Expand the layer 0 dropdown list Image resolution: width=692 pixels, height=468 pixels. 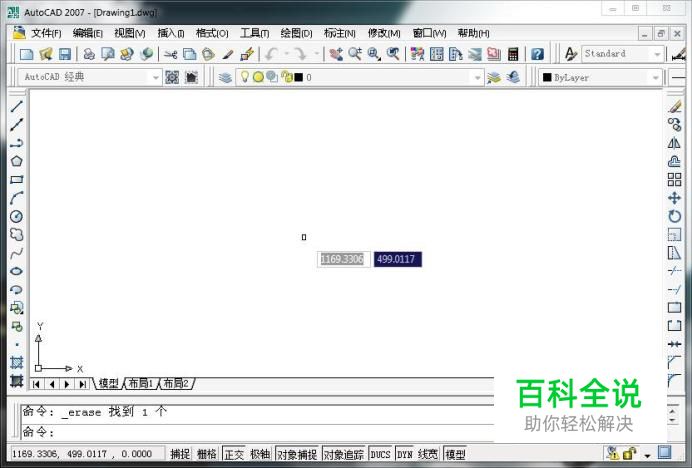coord(477,78)
